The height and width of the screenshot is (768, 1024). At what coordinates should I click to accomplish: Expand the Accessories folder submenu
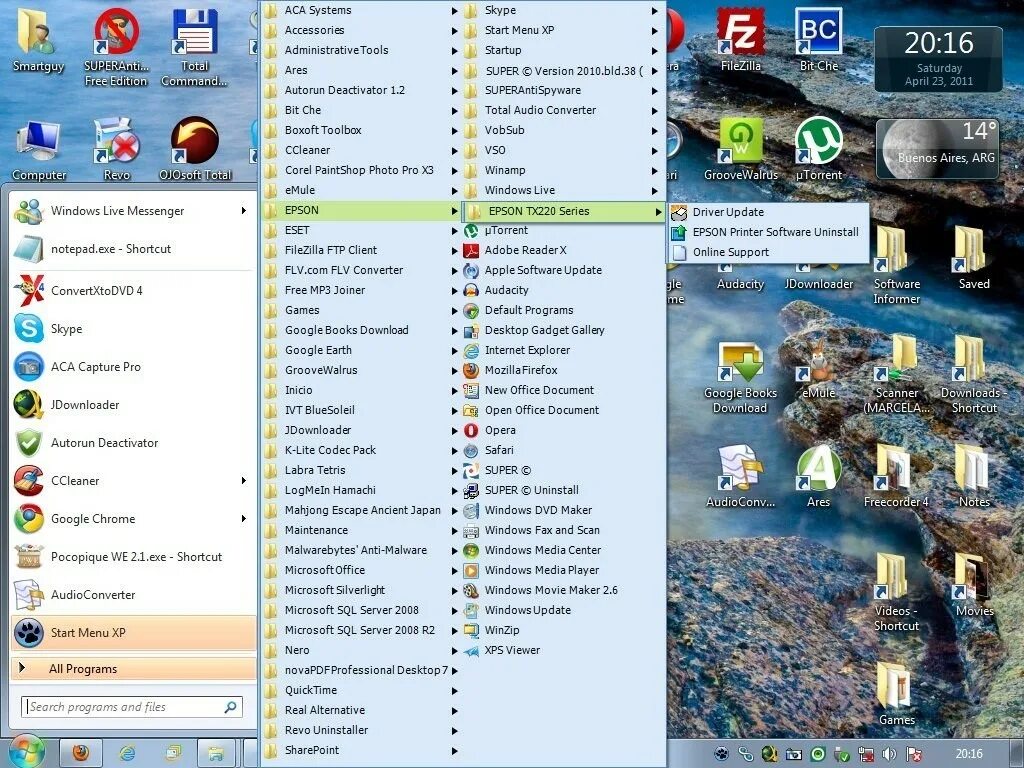click(361, 30)
